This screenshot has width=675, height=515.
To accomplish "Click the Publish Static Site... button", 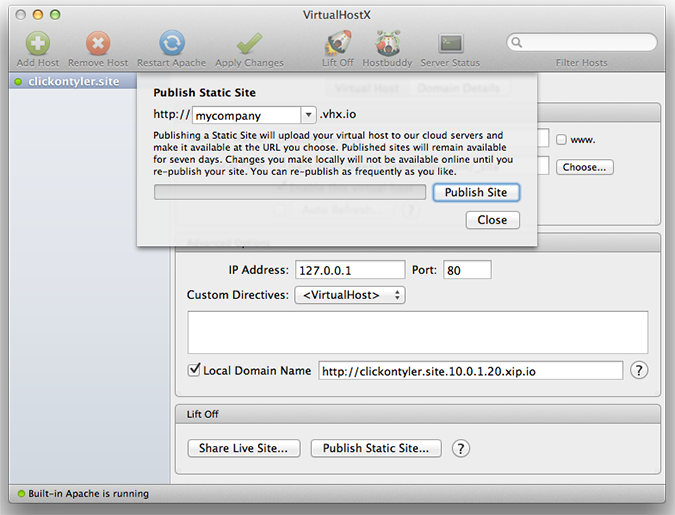I will click(376, 448).
